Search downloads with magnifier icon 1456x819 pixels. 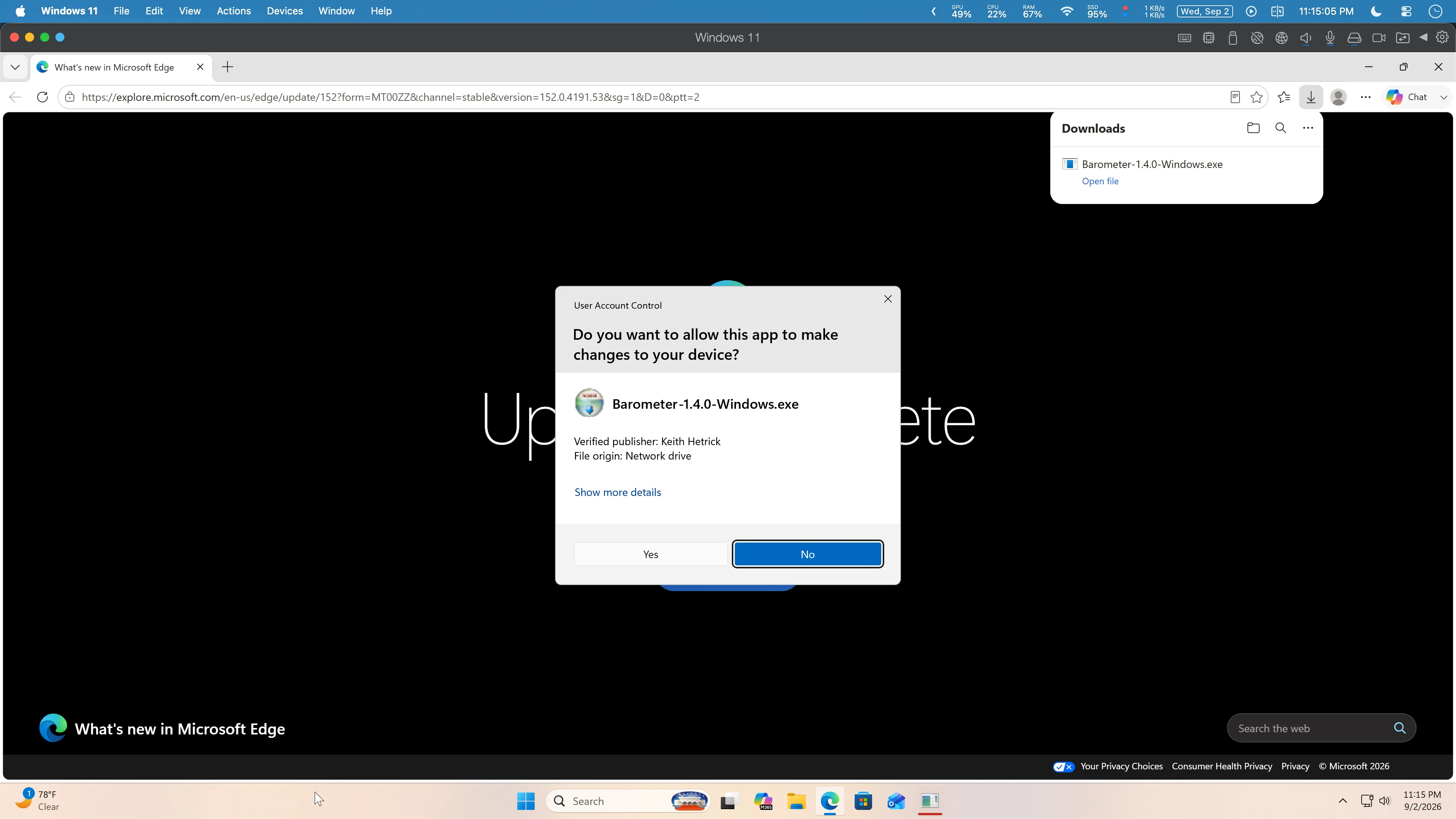pos(1281,128)
